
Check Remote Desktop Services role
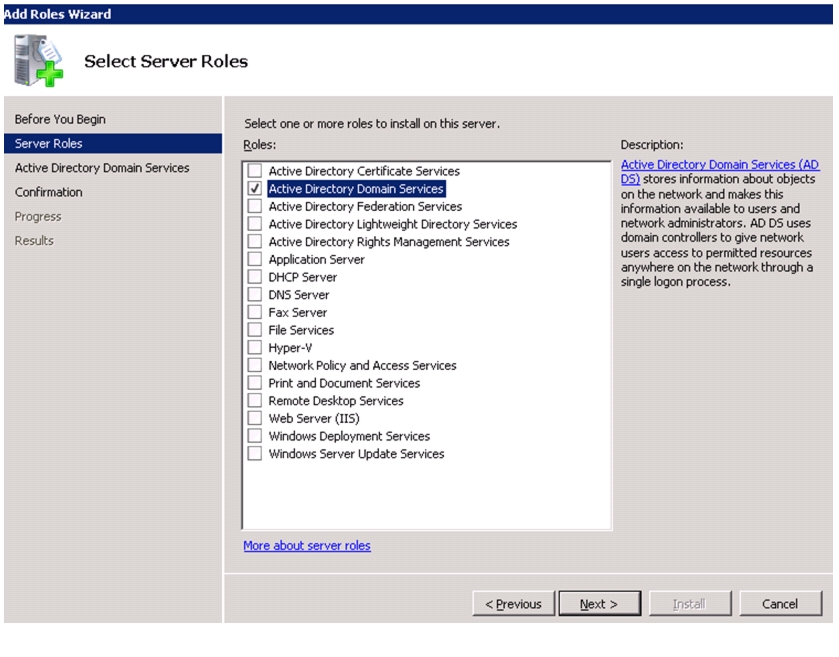(255, 400)
